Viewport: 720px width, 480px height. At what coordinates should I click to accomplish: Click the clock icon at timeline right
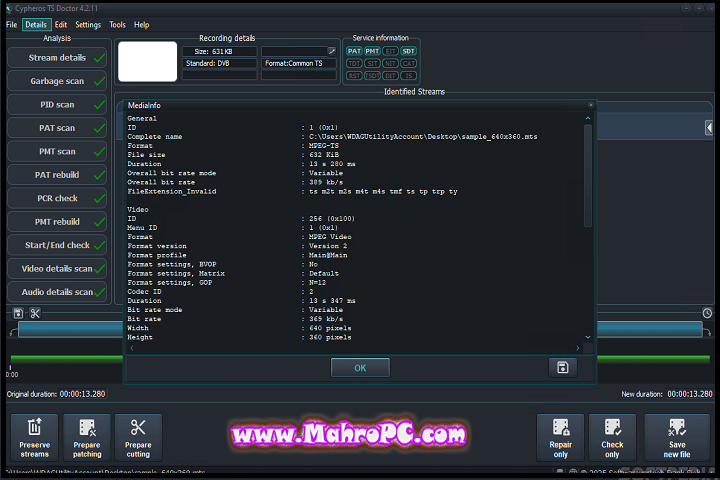click(x=707, y=313)
